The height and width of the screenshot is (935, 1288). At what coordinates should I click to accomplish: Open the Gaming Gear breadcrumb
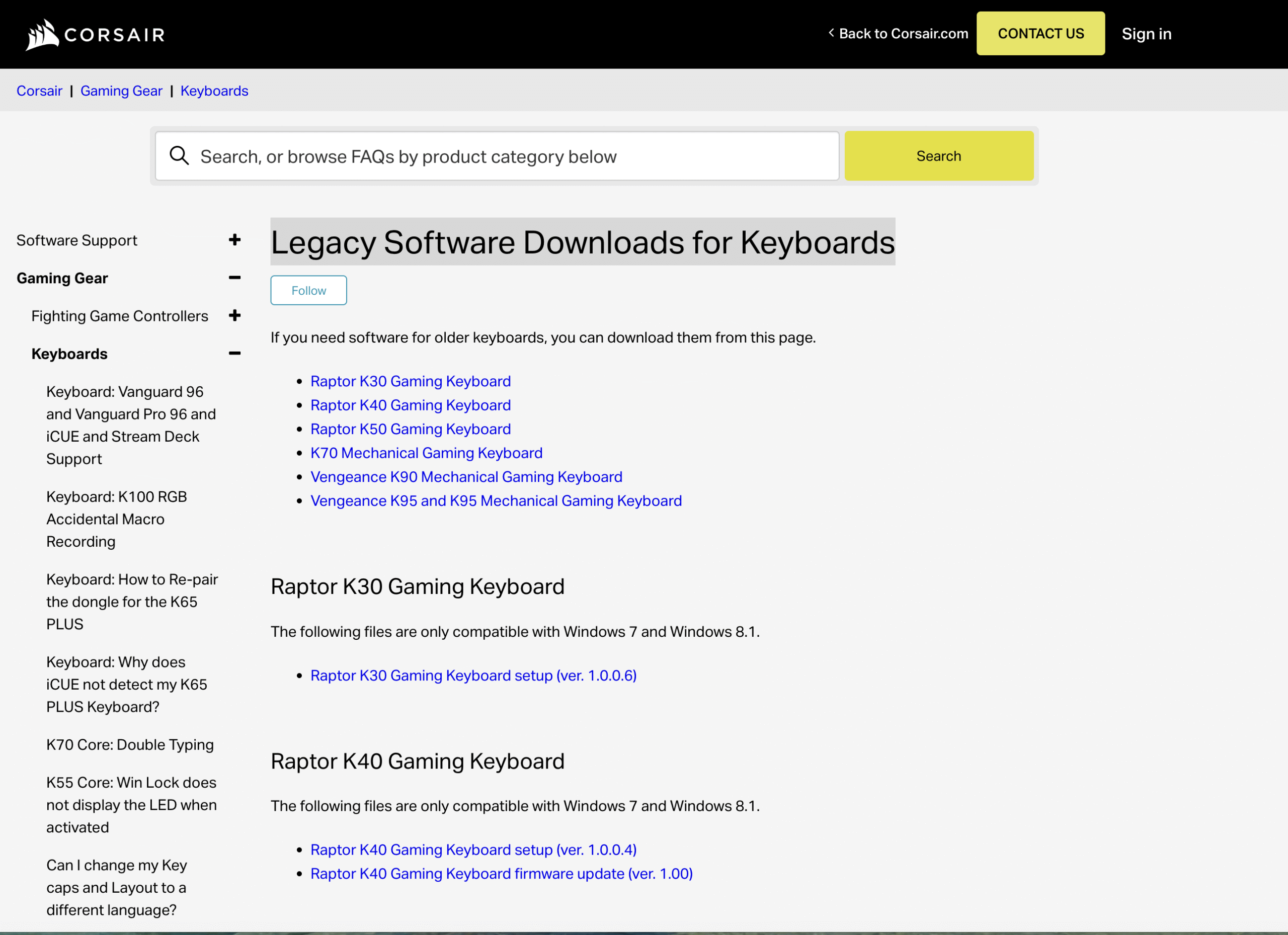coord(121,91)
